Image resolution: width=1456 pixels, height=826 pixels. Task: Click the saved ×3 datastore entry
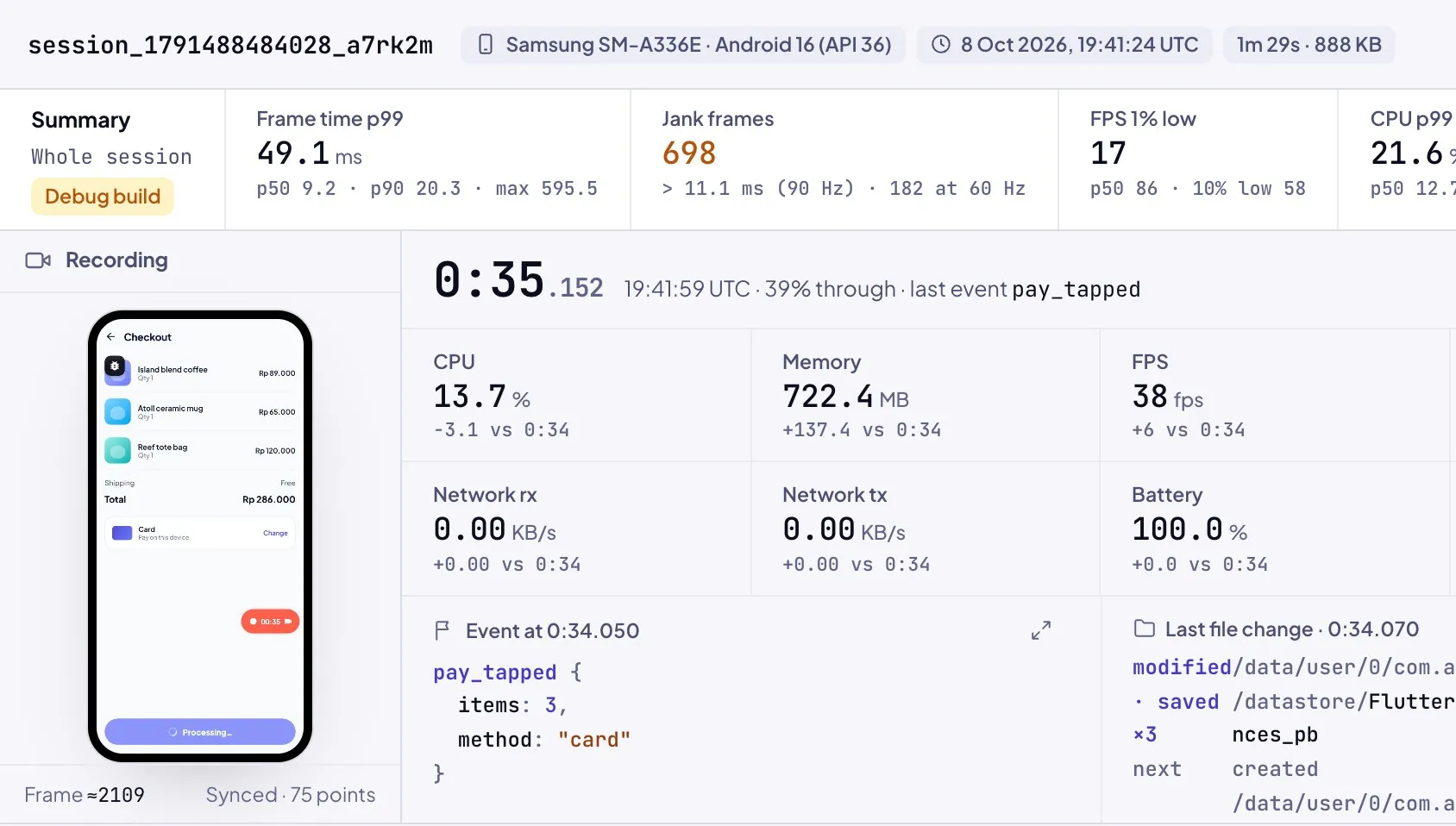[x=1294, y=718]
